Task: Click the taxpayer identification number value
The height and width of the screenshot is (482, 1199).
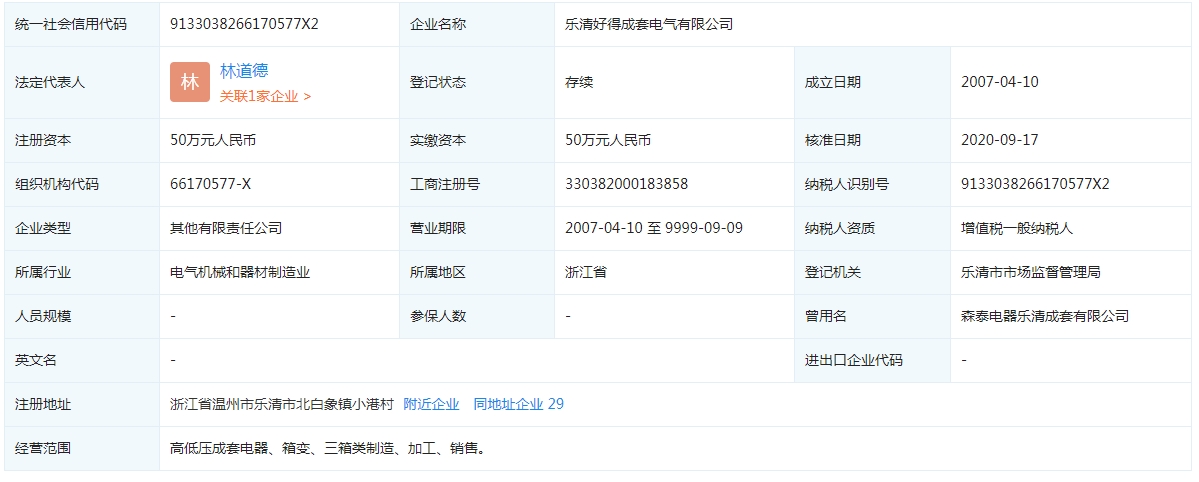Action: [x=1035, y=184]
